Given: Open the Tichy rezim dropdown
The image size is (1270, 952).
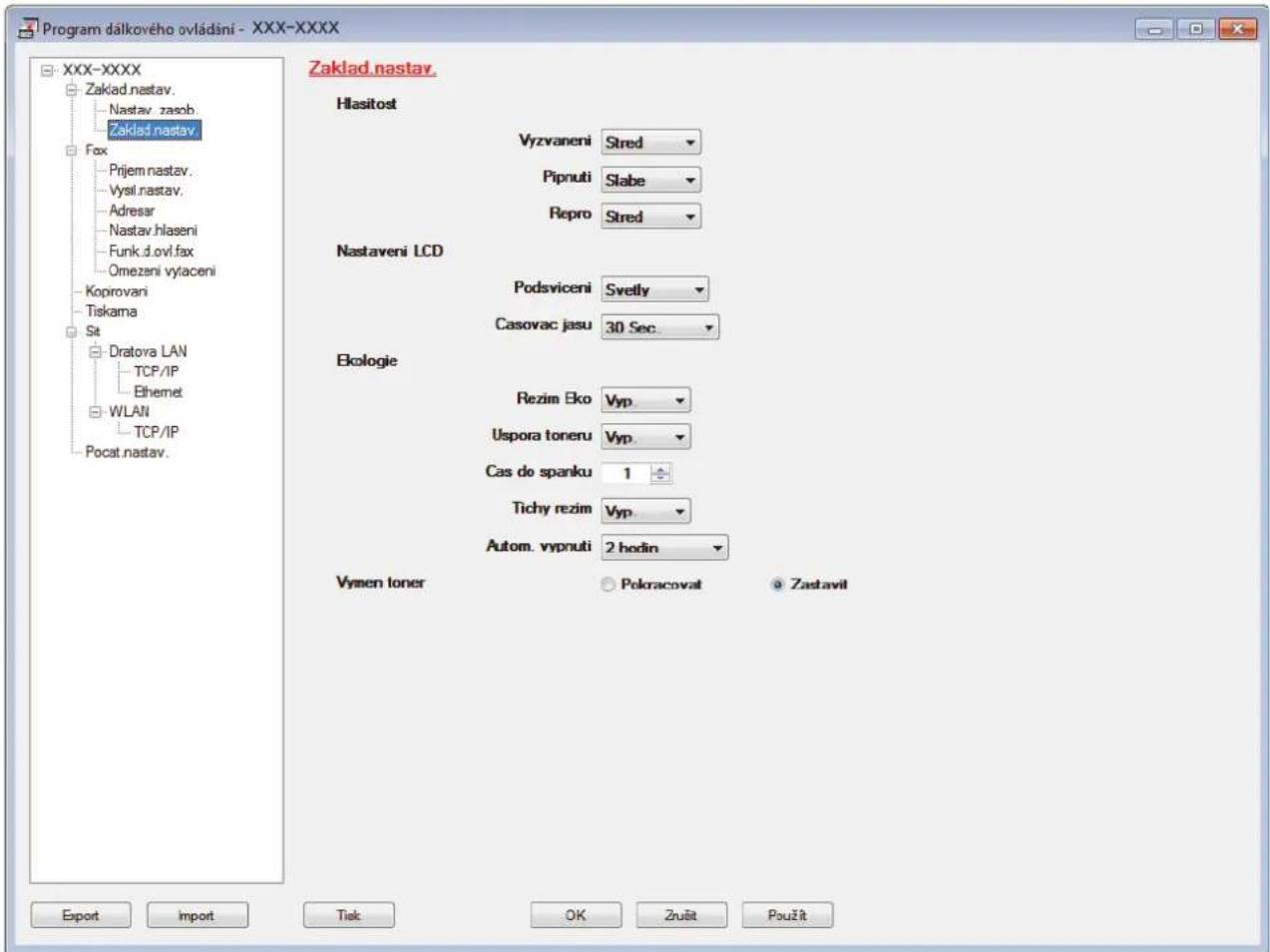Looking at the screenshot, I should (x=645, y=511).
